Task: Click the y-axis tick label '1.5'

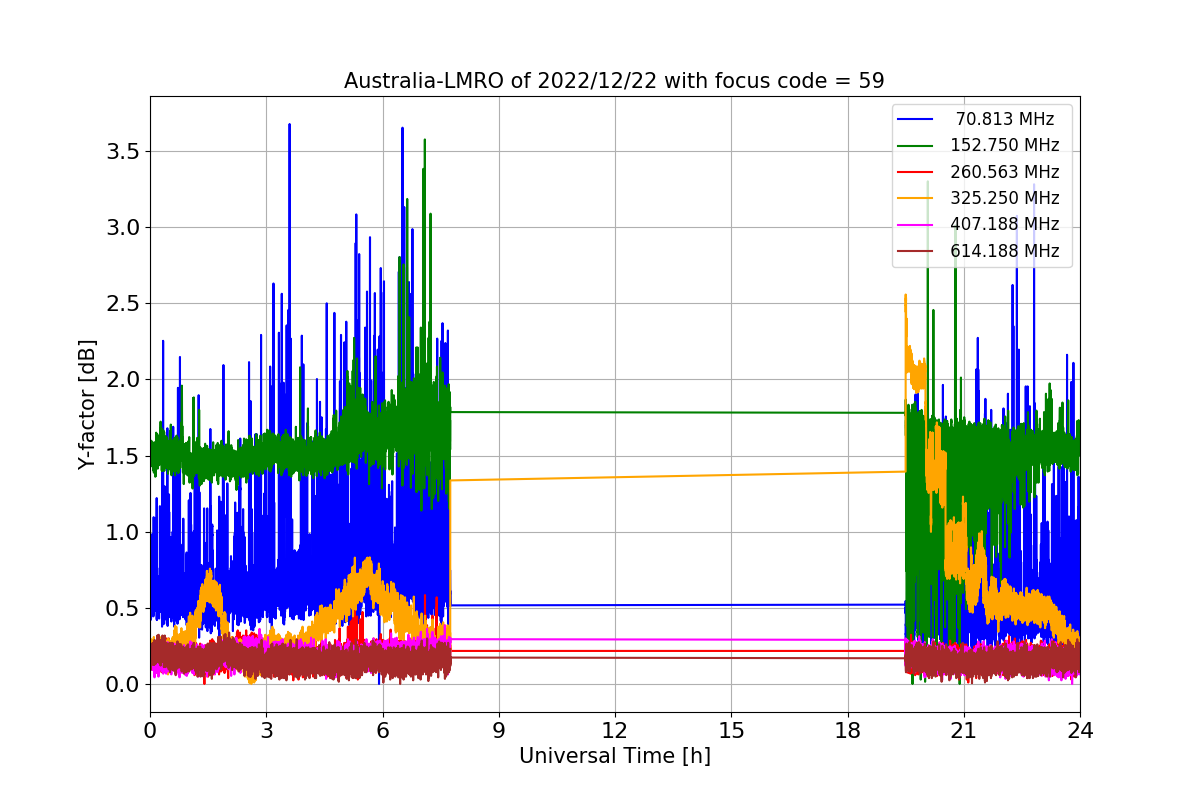Action: [x=124, y=456]
